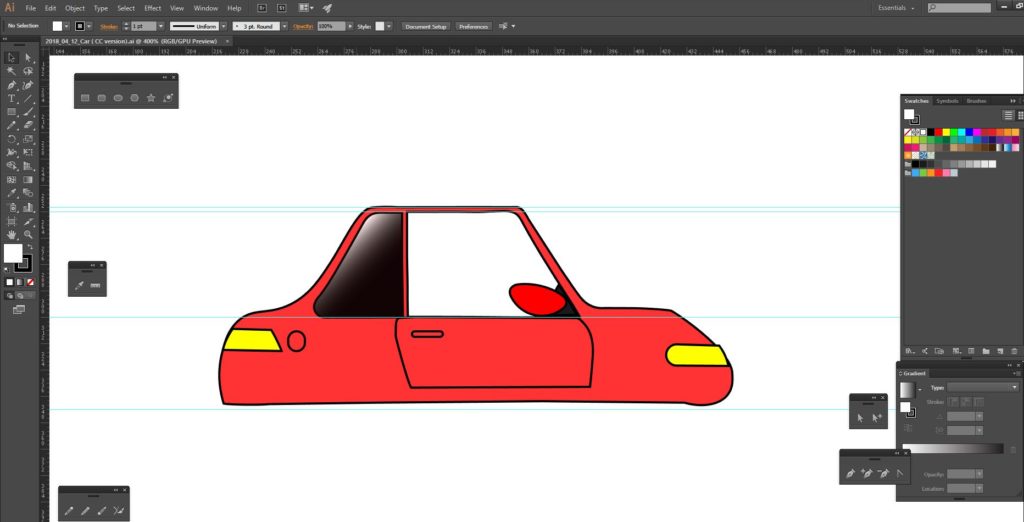This screenshot has width=1024, height=522.
Task: Toggle the None color mode button
Action: pyautogui.click(x=31, y=282)
